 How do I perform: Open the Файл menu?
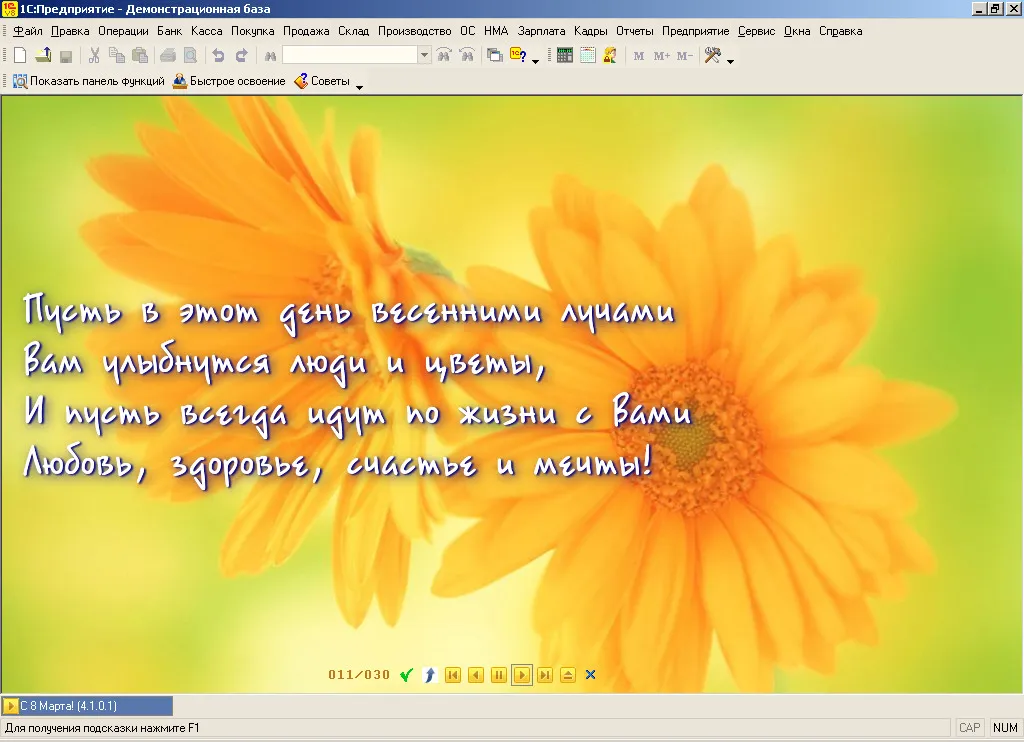click(27, 31)
